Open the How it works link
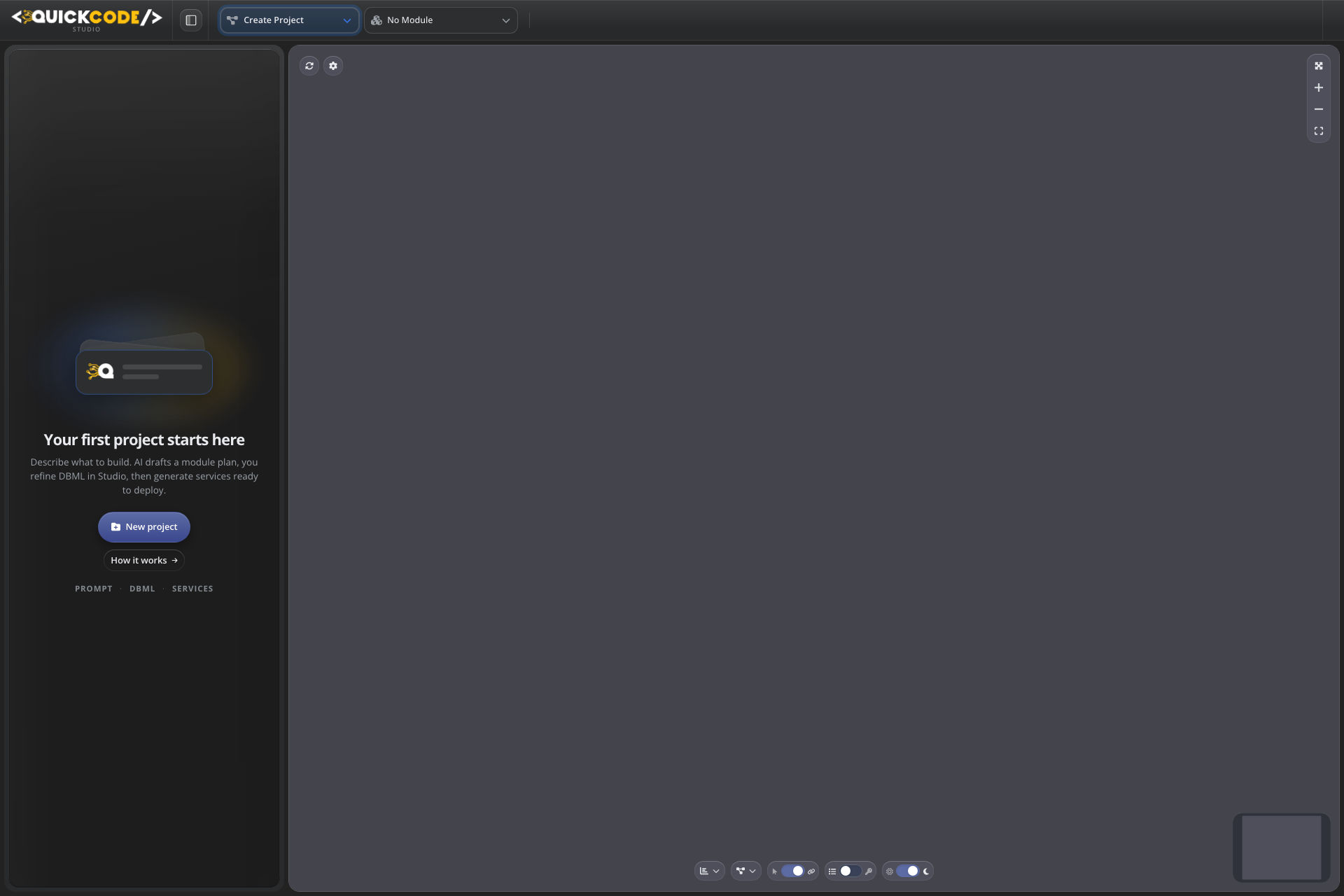This screenshot has width=1344, height=896. (144, 561)
